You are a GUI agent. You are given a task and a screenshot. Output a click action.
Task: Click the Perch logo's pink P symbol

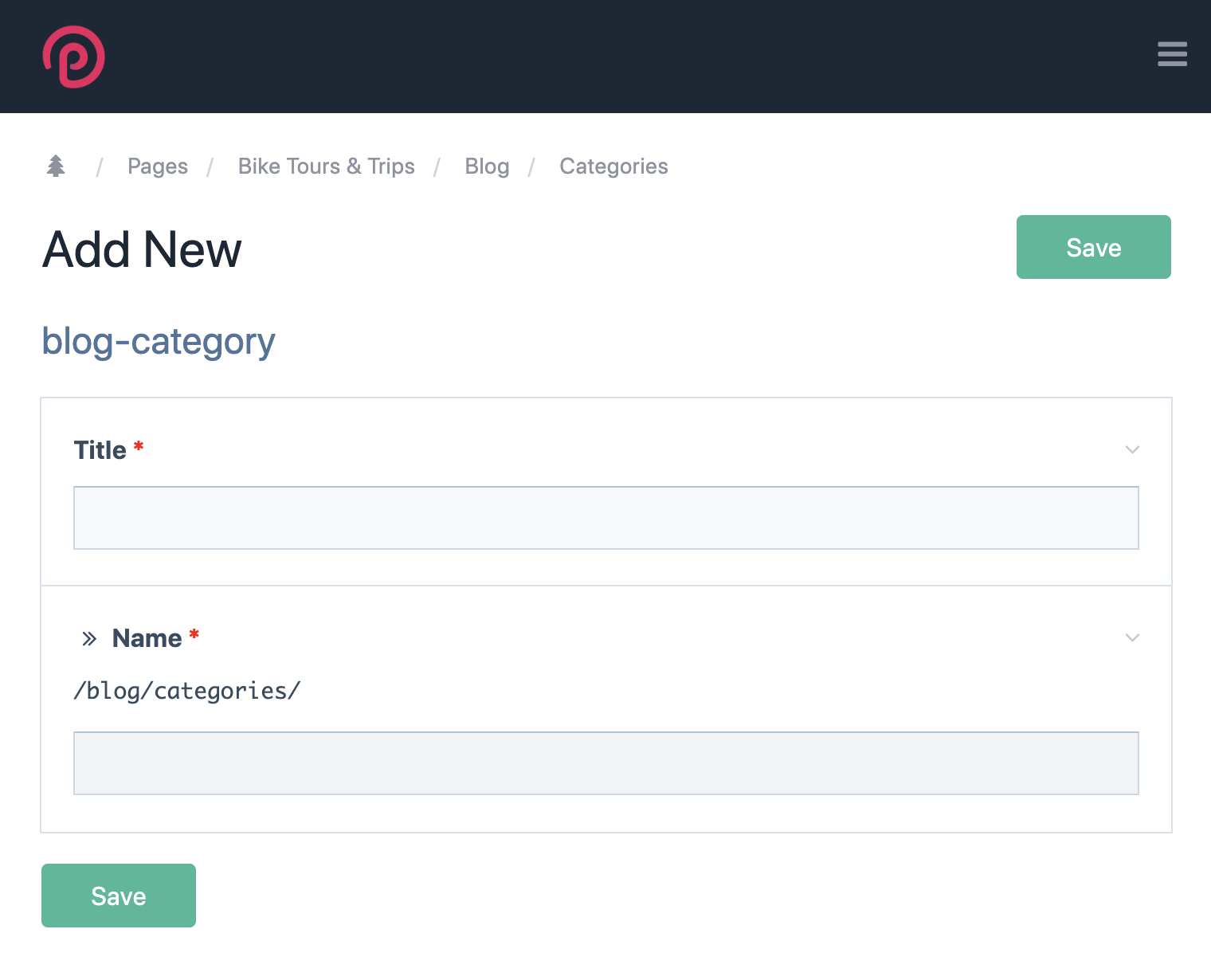coord(73,57)
